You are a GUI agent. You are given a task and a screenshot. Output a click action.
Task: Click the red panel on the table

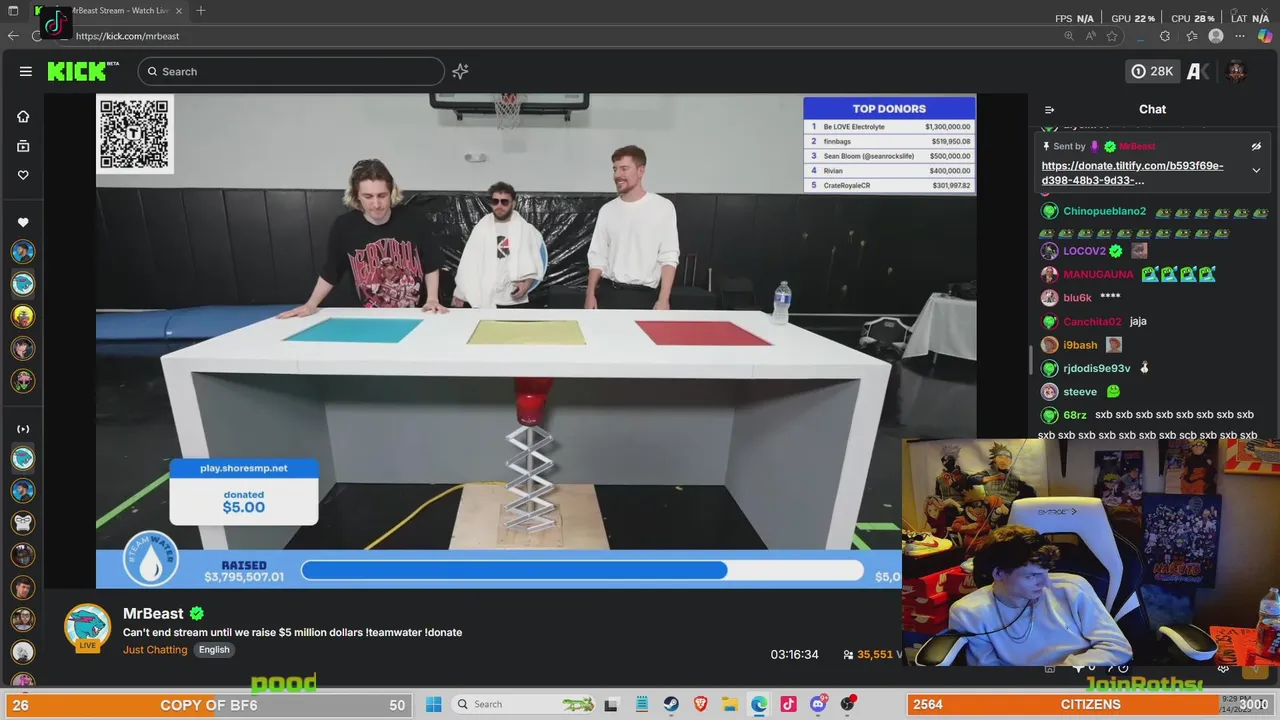tap(702, 333)
